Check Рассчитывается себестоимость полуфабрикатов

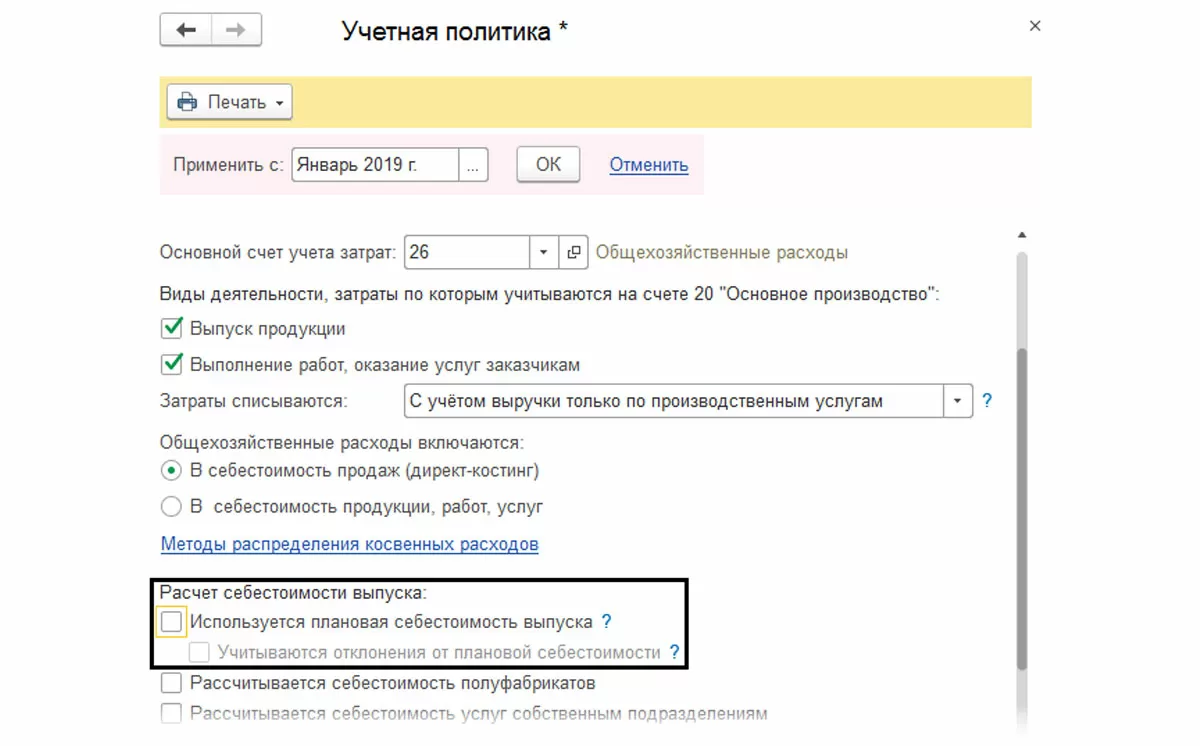[x=172, y=683]
